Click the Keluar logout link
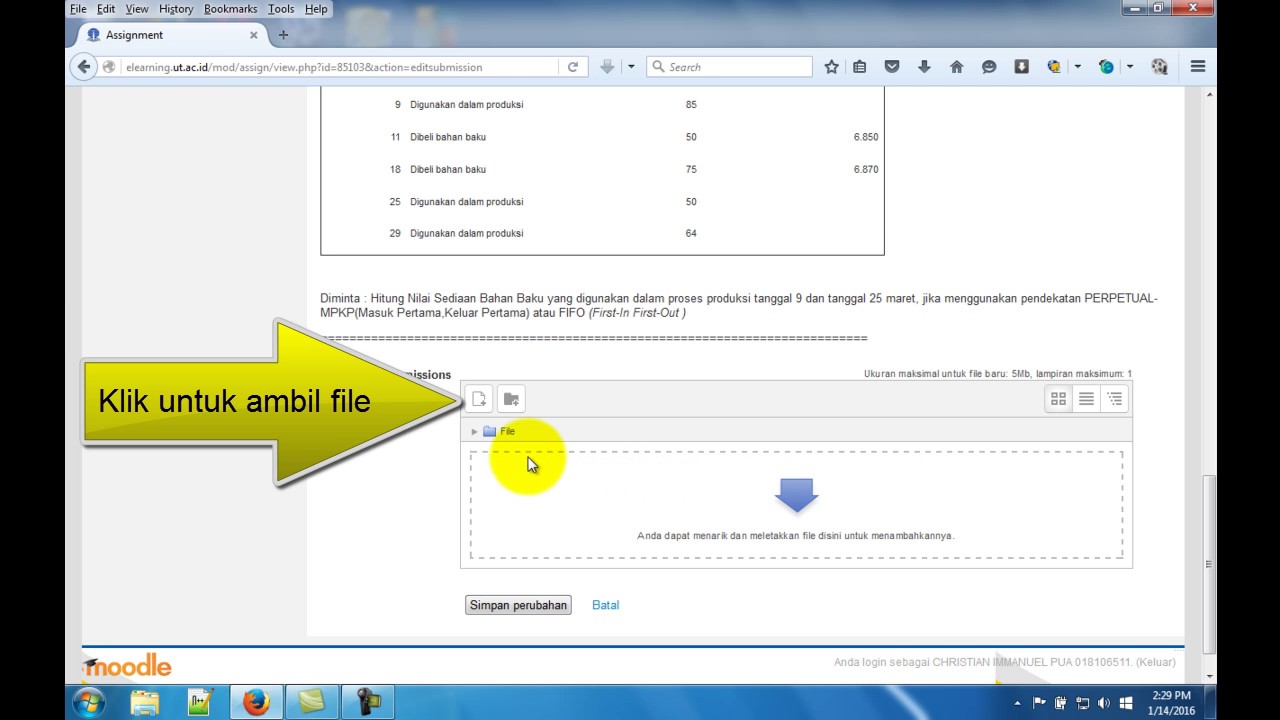This screenshot has height=720, width=1280. point(1156,662)
